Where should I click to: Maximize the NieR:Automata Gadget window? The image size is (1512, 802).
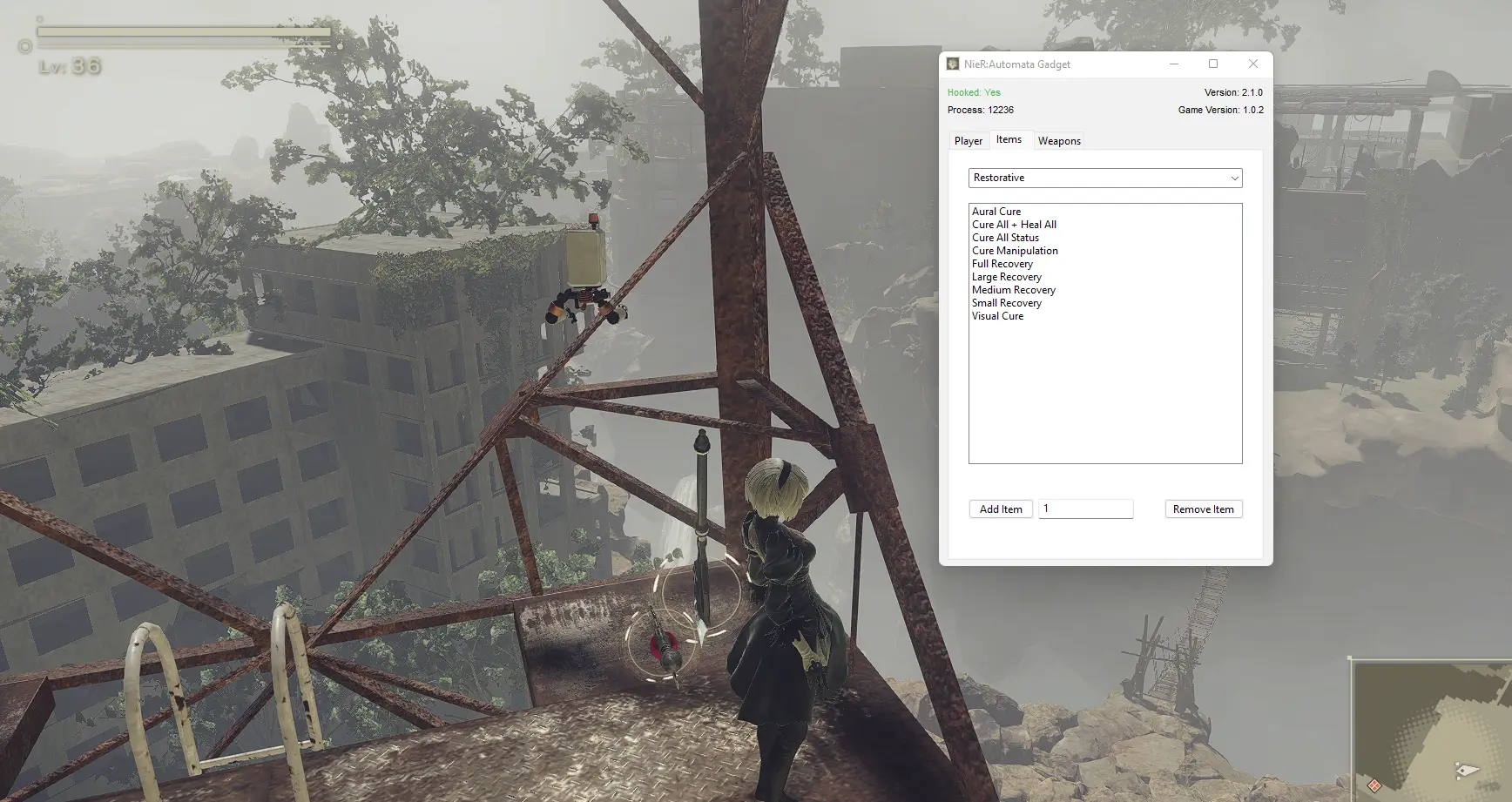point(1213,64)
